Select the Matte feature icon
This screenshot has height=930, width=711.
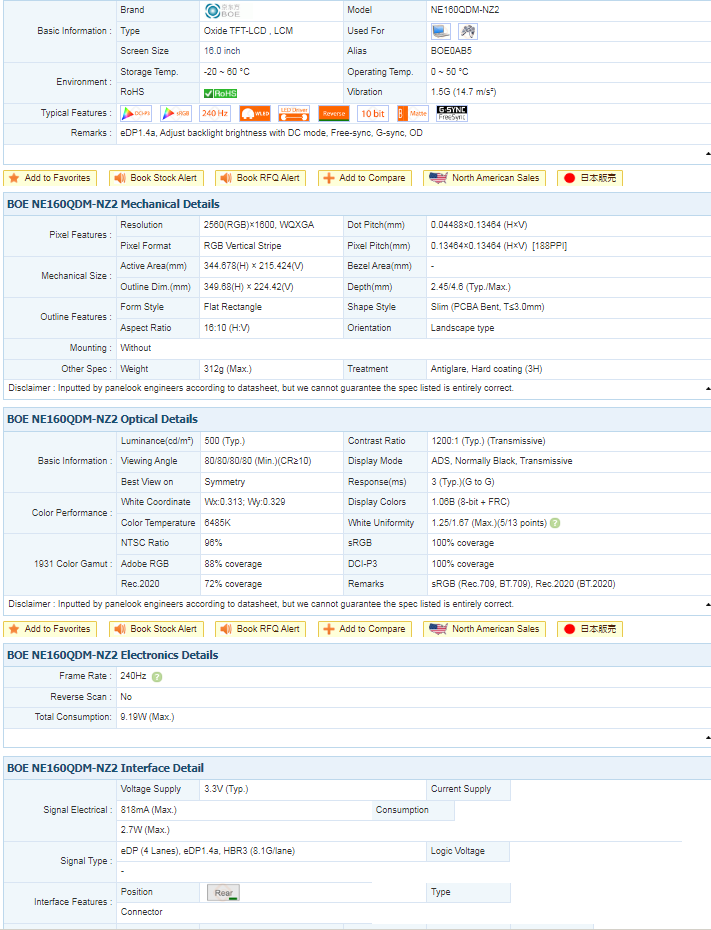413,113
